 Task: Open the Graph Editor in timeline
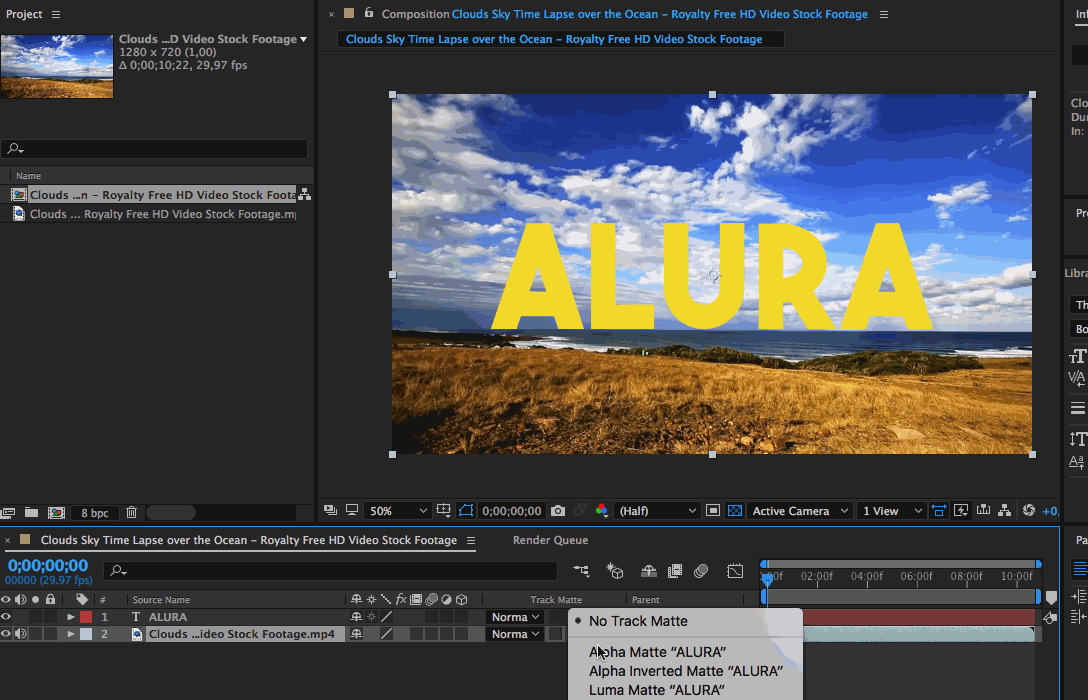pos(735,571)
